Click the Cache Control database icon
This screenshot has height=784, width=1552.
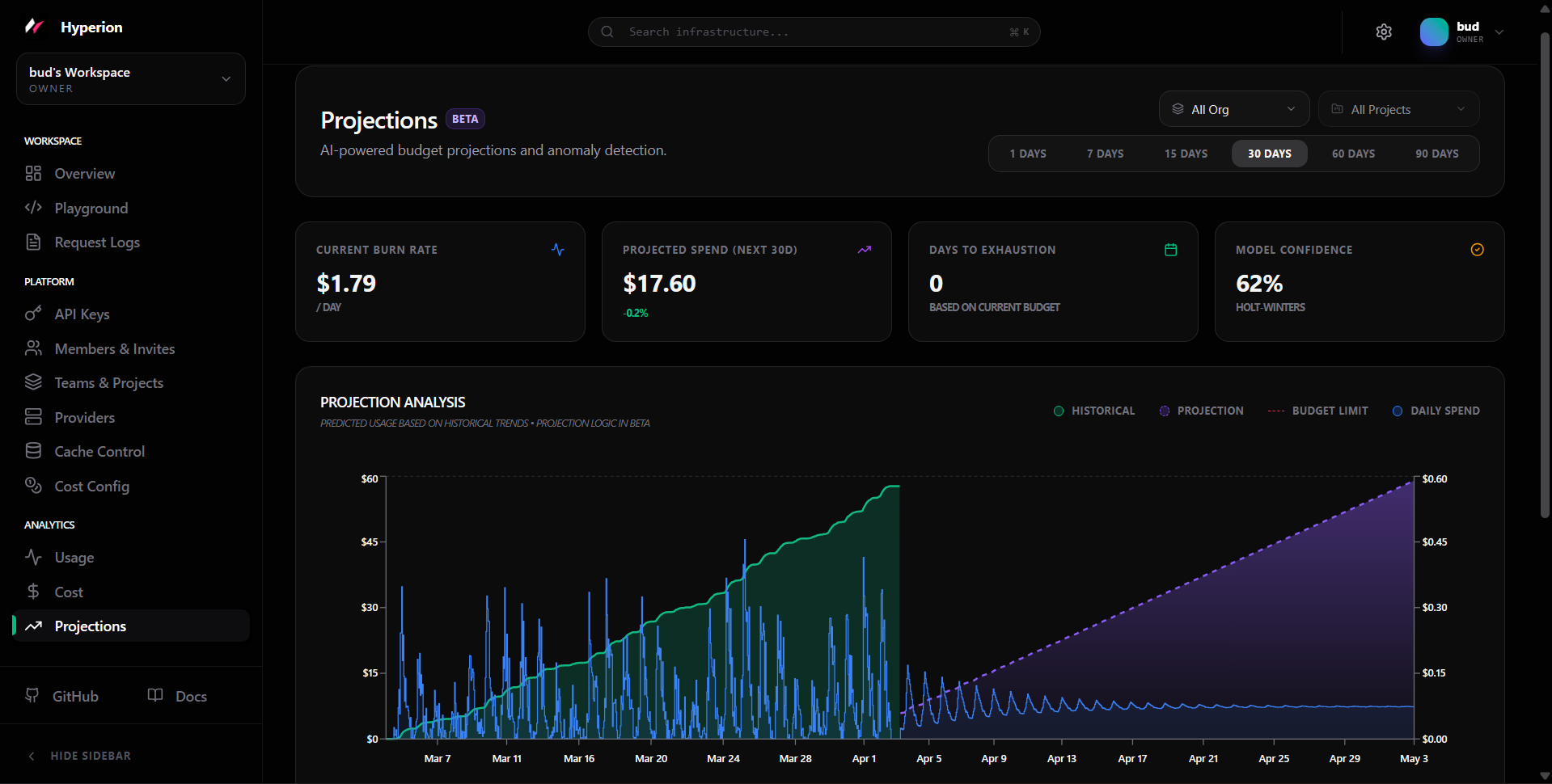[x=33, y=451]
